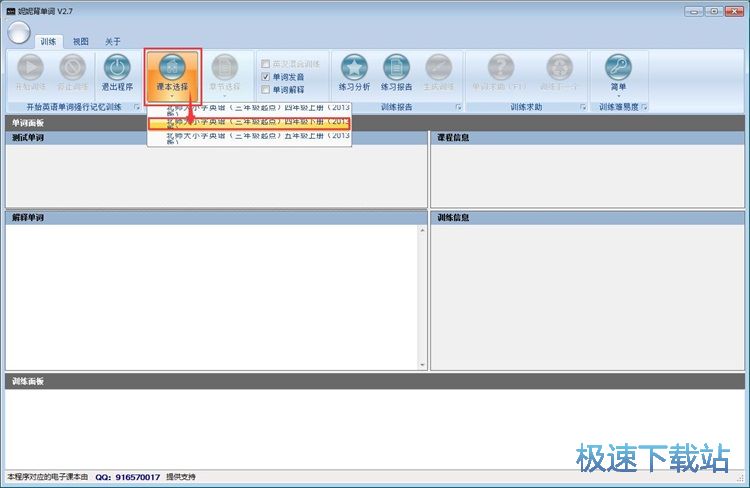Tick the 单词解释 checkbox

pyautogui.click(x=265, y=89)
